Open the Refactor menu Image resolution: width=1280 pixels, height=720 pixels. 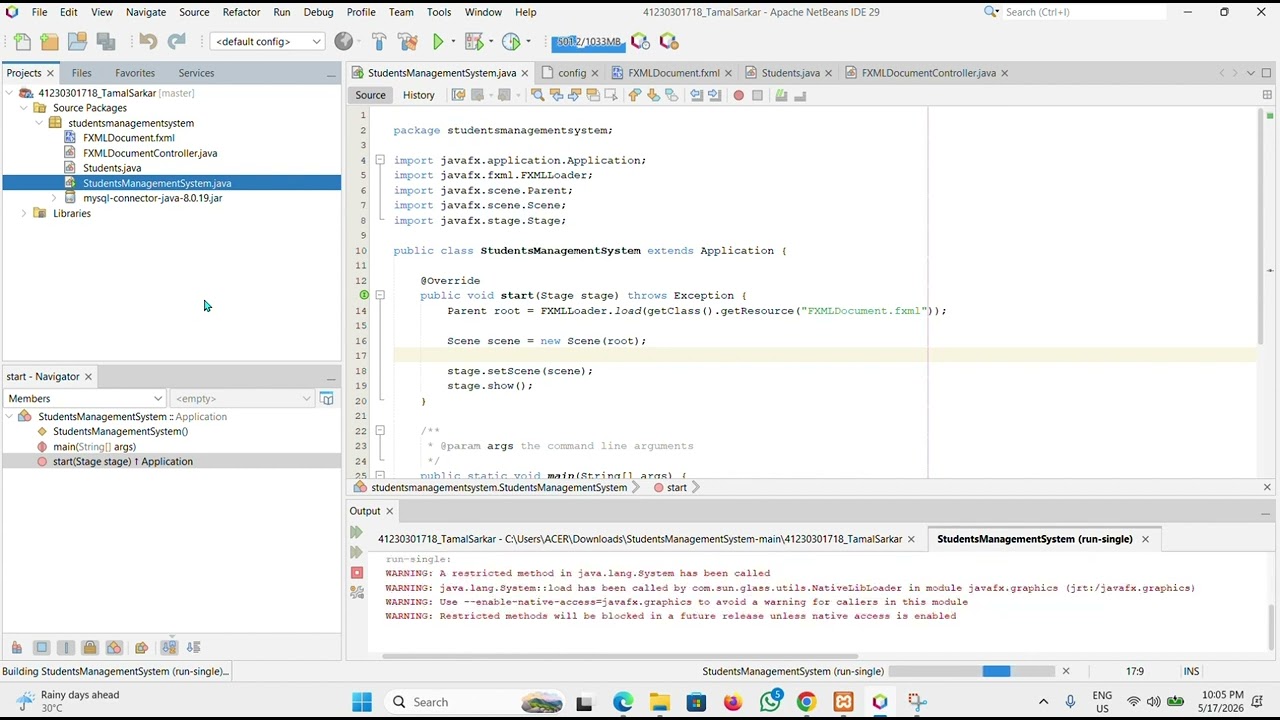(241, 12)
